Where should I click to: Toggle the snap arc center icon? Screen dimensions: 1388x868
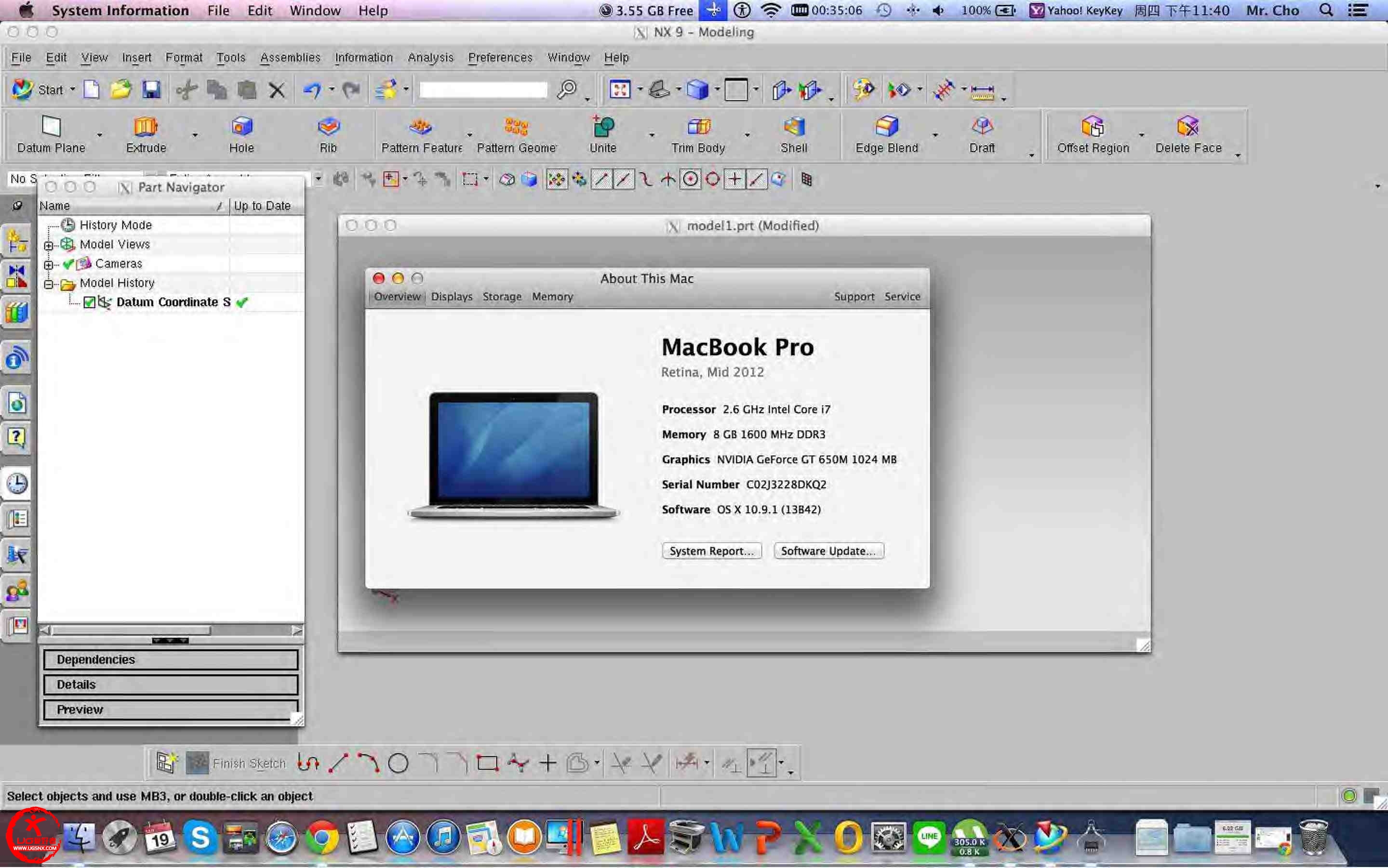[x=690, y=180]
